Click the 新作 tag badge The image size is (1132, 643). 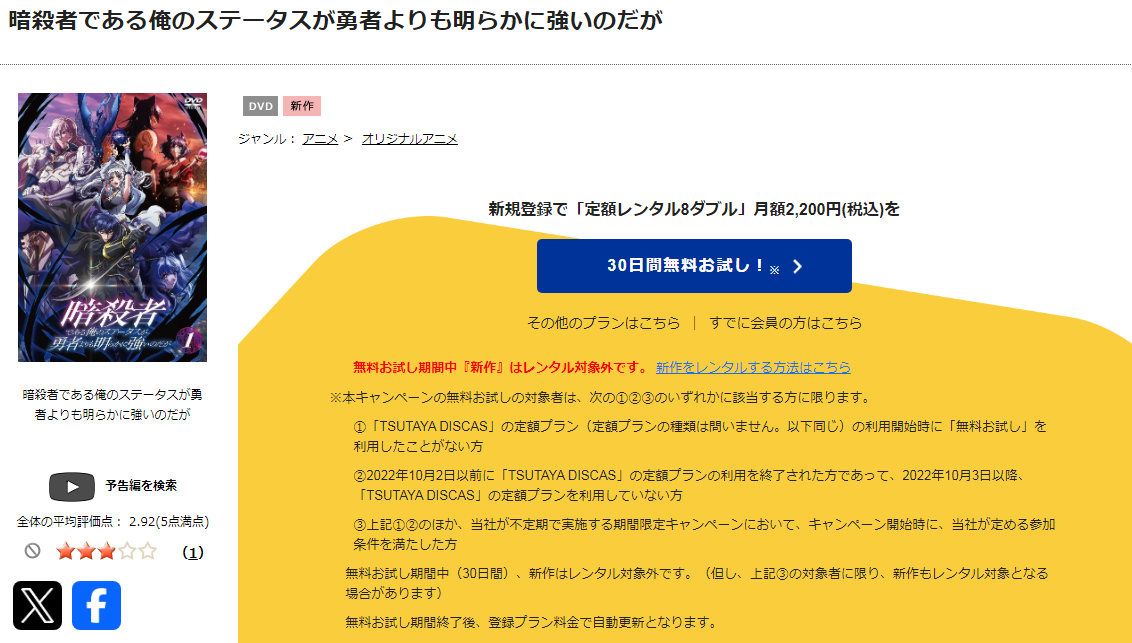point(302,106)
